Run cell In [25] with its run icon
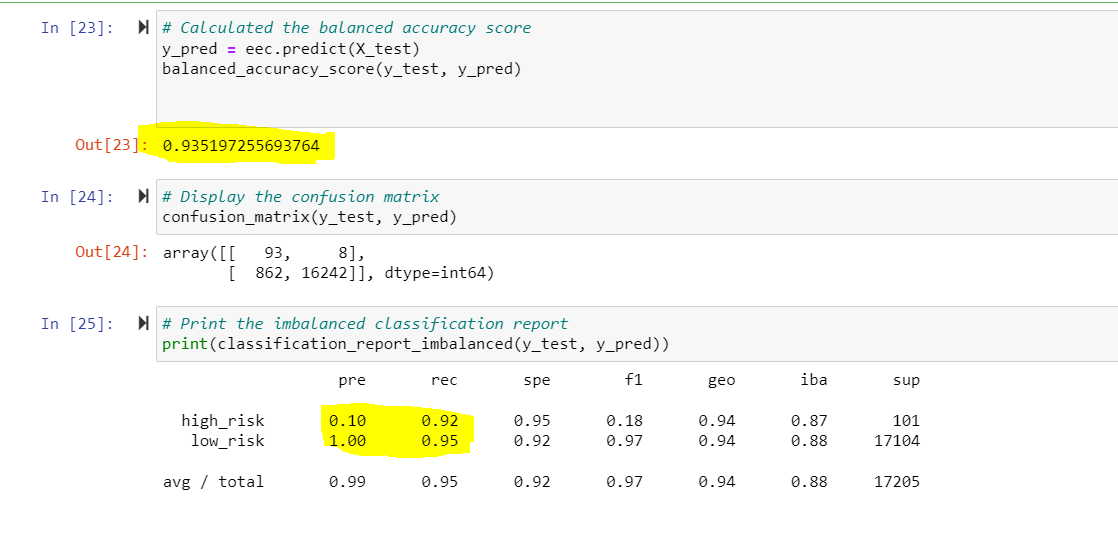 [x=143, y=324]
